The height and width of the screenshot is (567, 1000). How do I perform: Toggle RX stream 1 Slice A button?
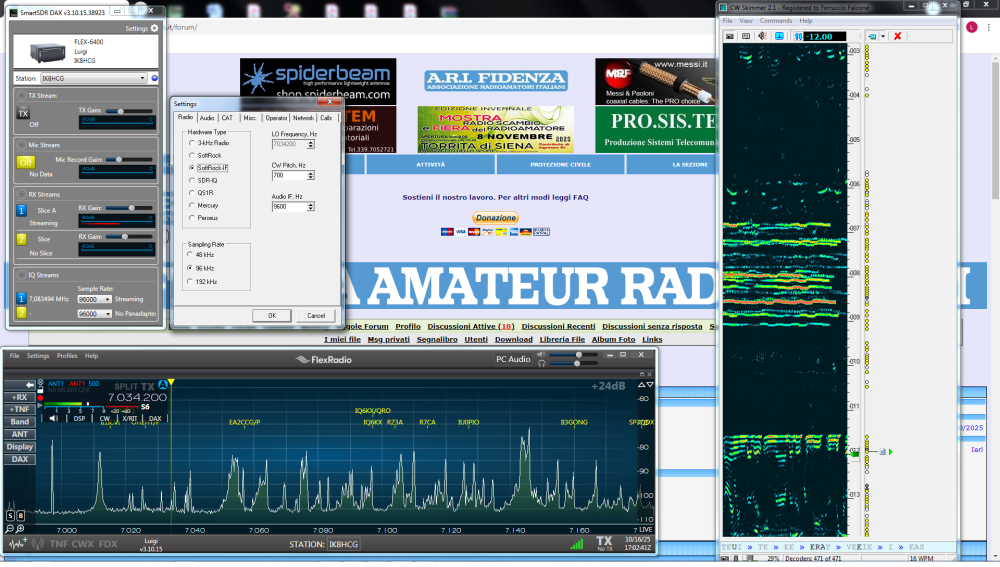21,210
